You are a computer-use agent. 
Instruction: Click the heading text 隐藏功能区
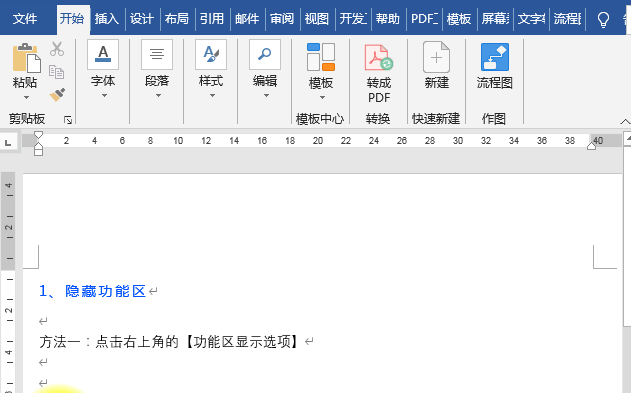(105, 291)
